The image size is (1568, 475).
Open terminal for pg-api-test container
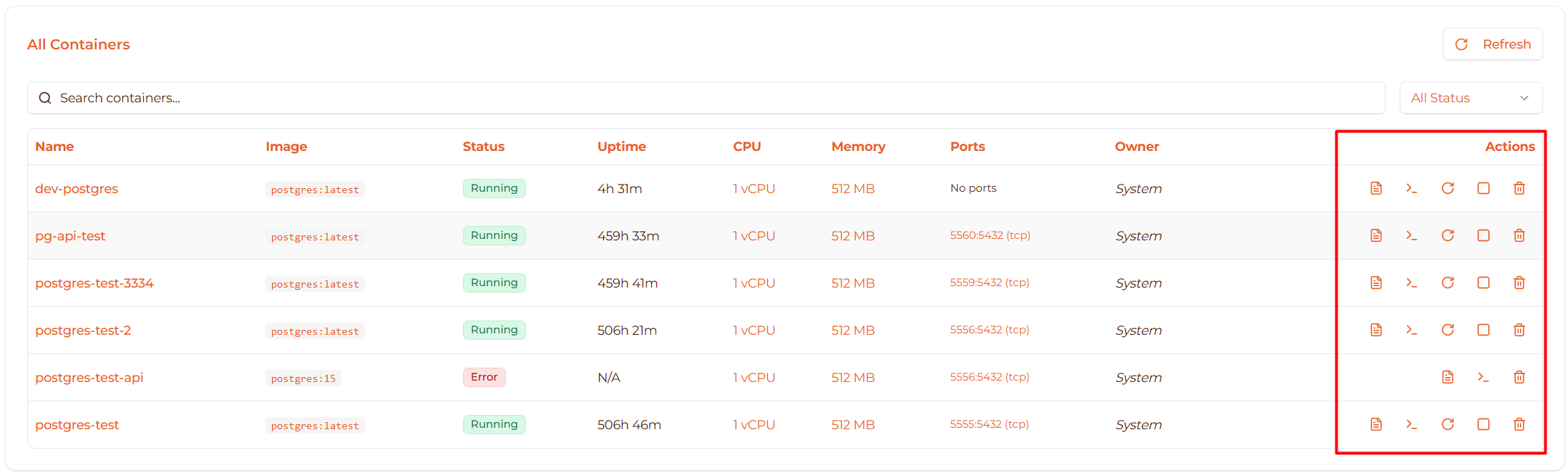coord(1411,235)
